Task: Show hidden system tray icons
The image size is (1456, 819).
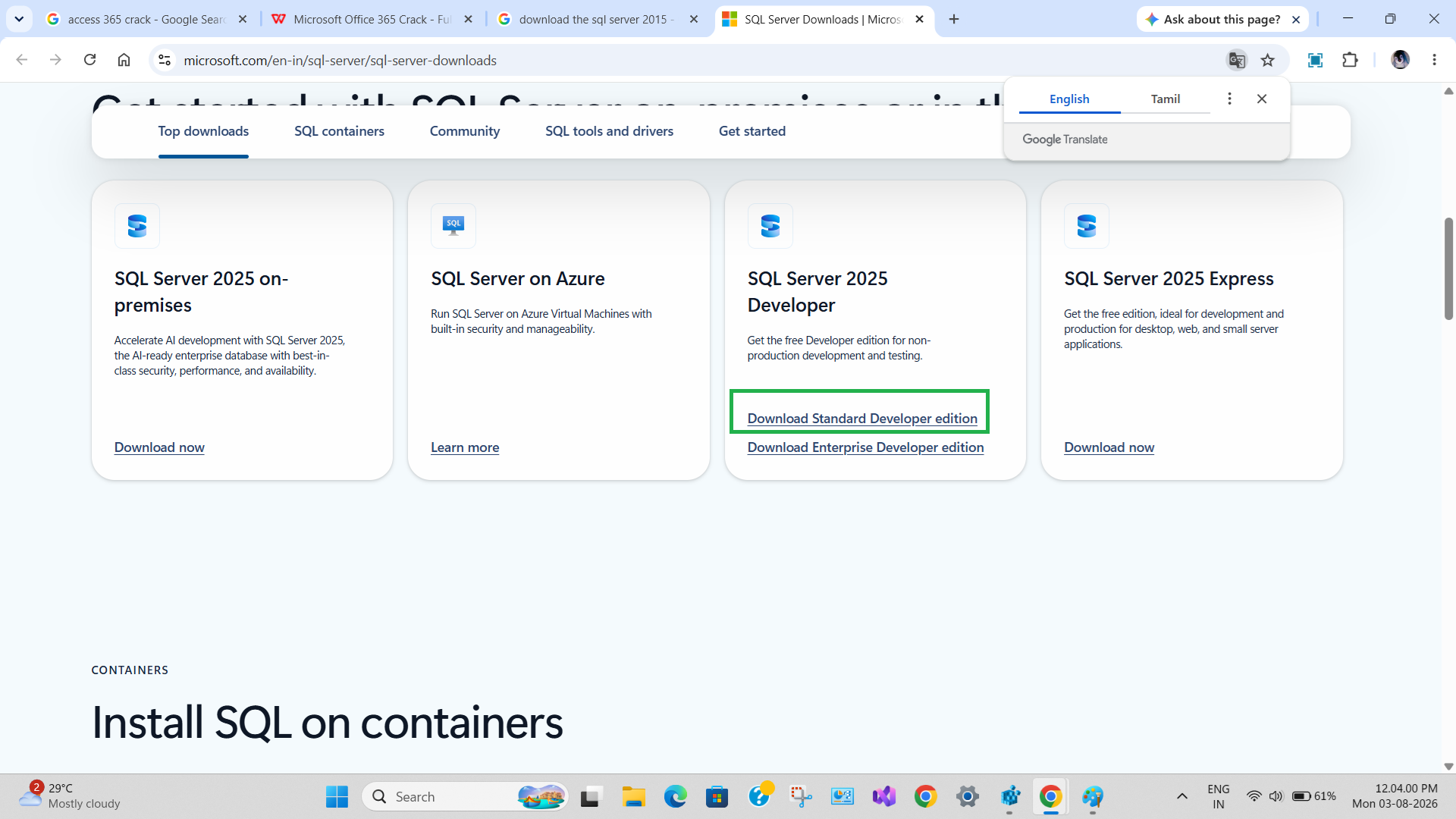Action: pos(1181,796)
